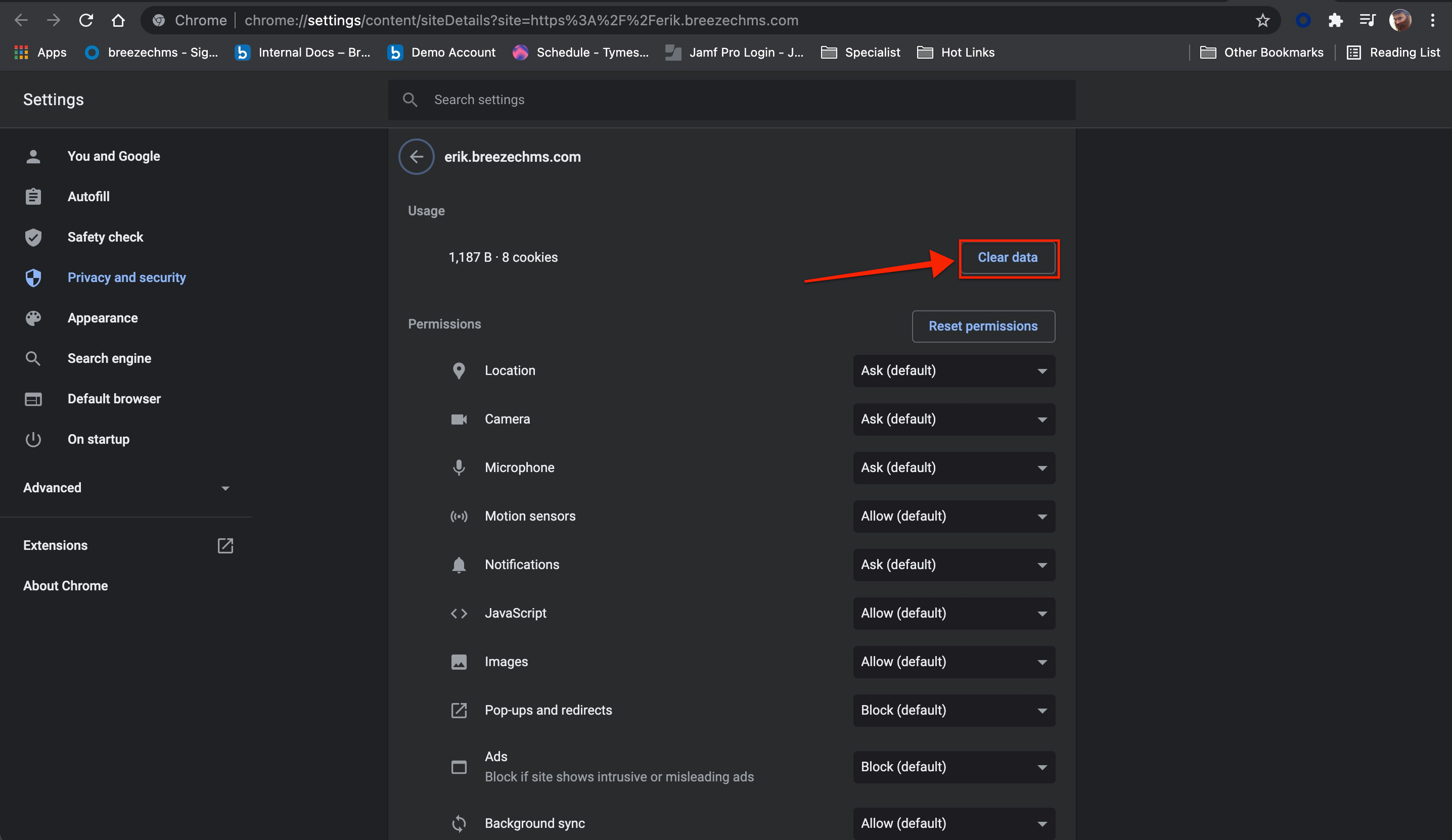Click the Autofill clipboard icon
This screenshot has width=1452, height=840.
pyautogui.click(x=33, y=196)
